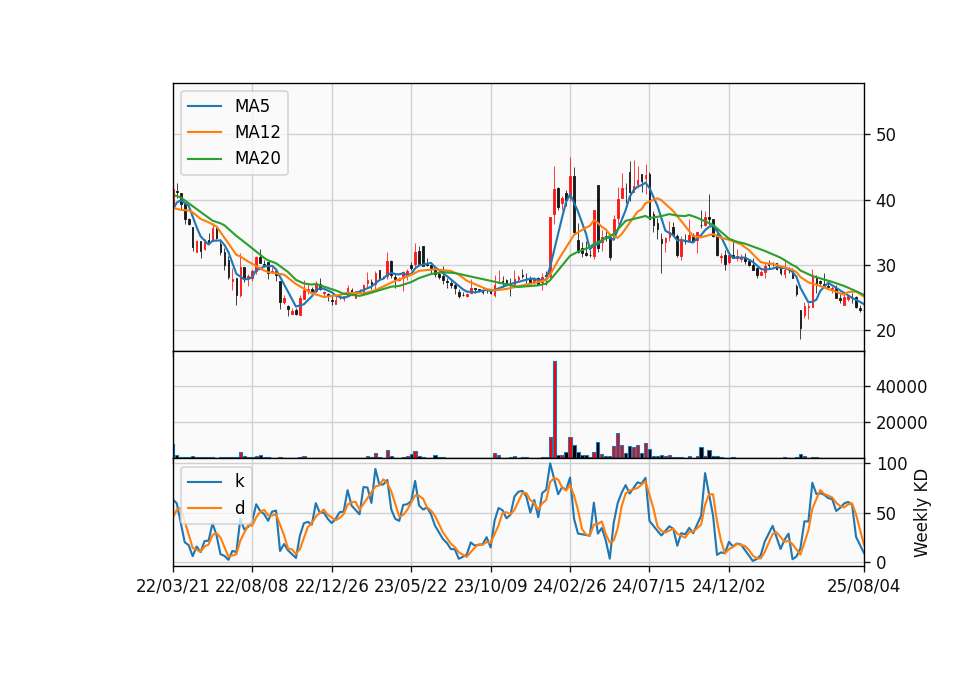Click the price axis value 30

[x=885, y=266]
